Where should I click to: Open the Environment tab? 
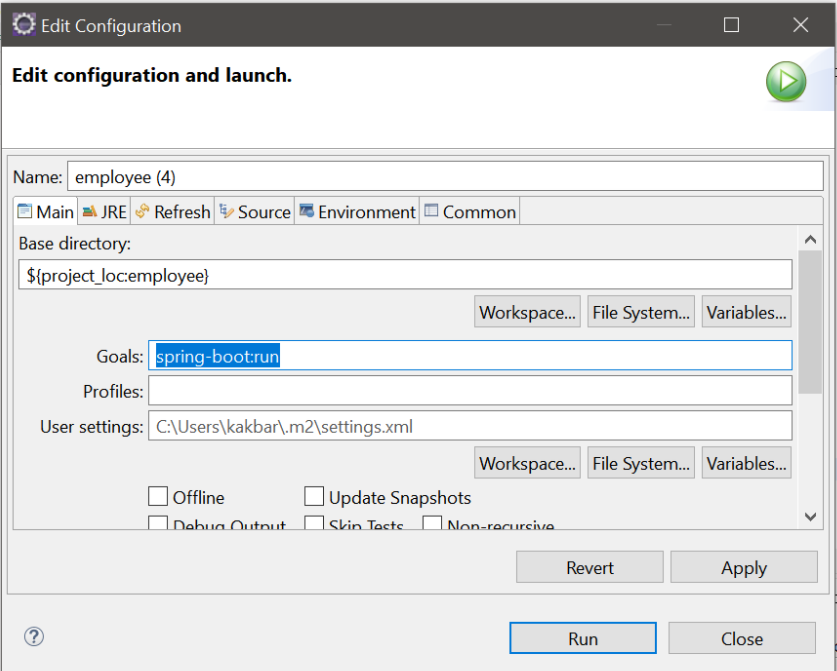coord(357,212)
